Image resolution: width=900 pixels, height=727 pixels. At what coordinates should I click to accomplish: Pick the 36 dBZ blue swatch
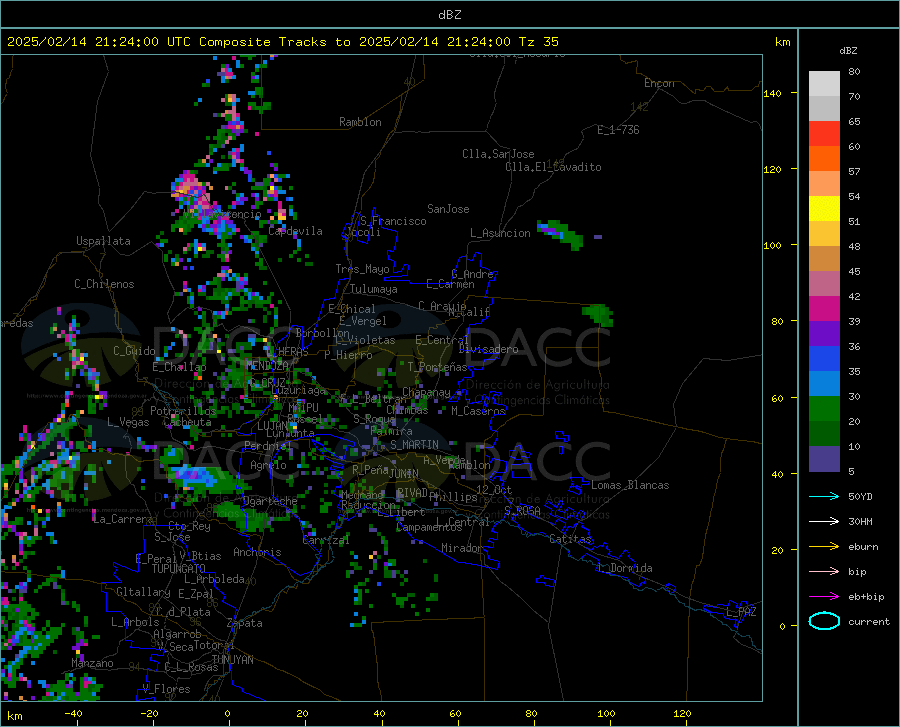tap(824, 359)
